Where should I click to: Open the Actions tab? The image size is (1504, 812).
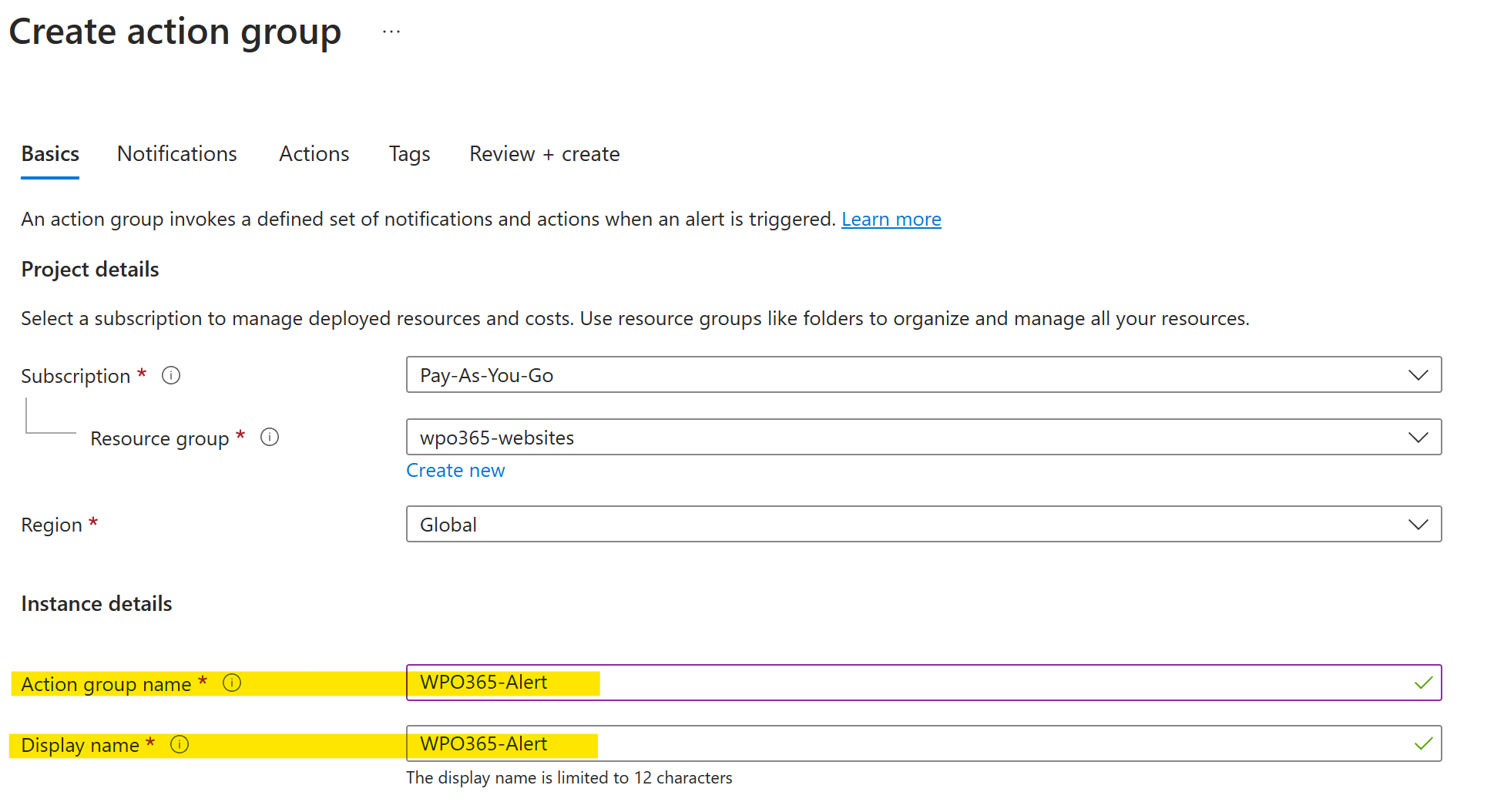[x=314, y=154]
